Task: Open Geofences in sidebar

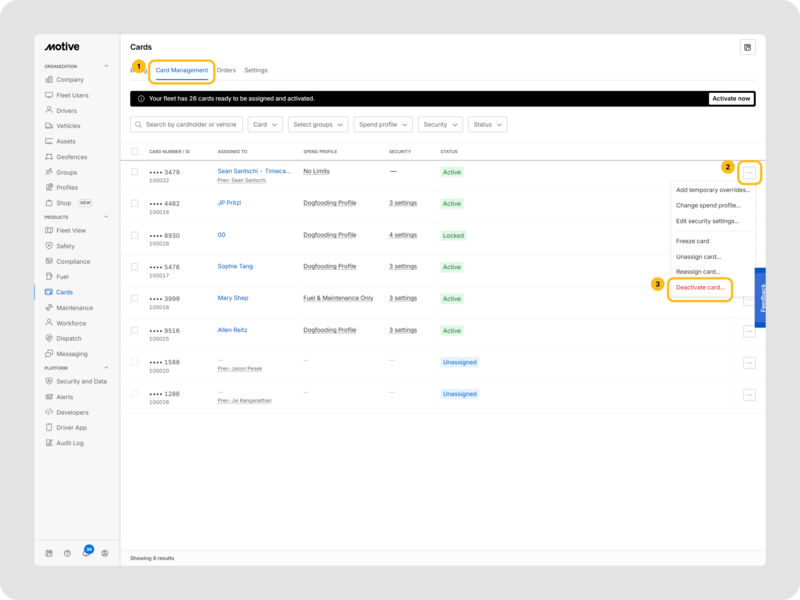Action: click(71, 157)
